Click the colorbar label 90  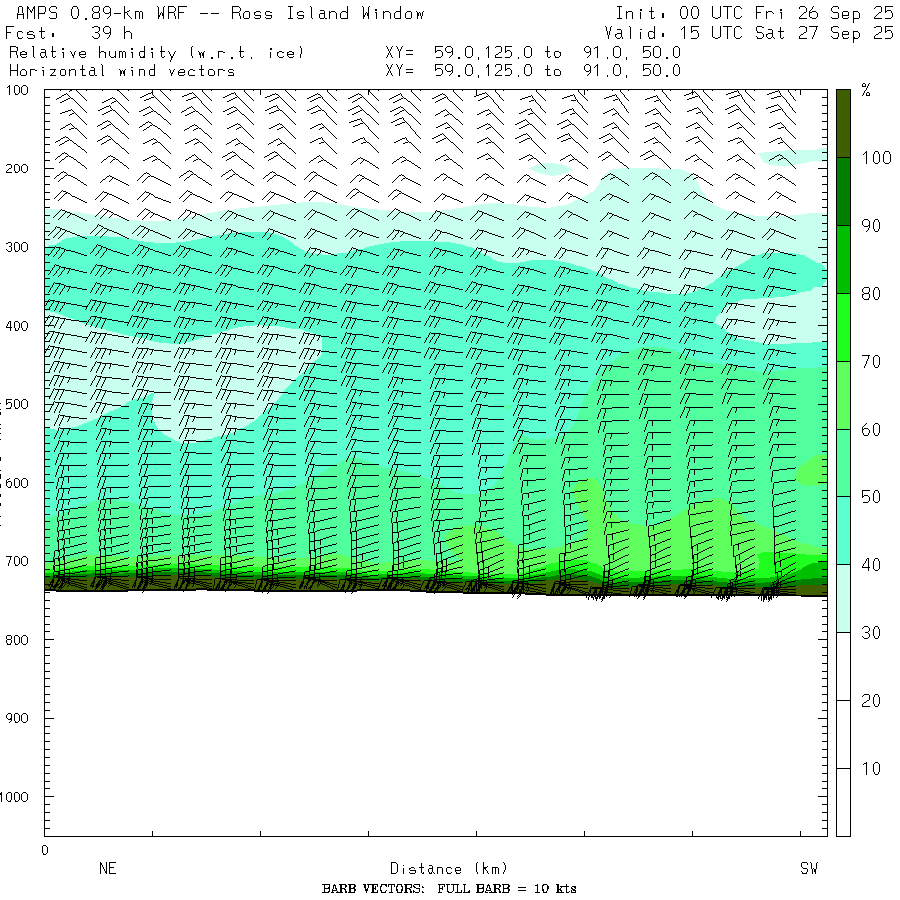[871, 226]
